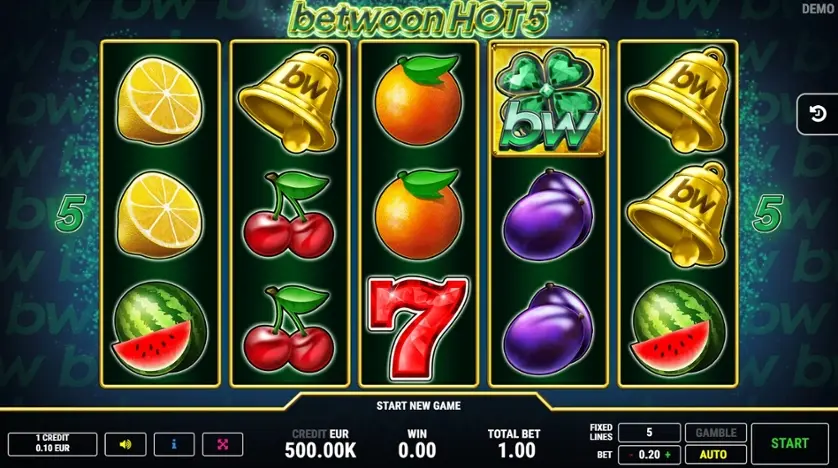Open game history with the replay clock icon

tap(818, 114)
